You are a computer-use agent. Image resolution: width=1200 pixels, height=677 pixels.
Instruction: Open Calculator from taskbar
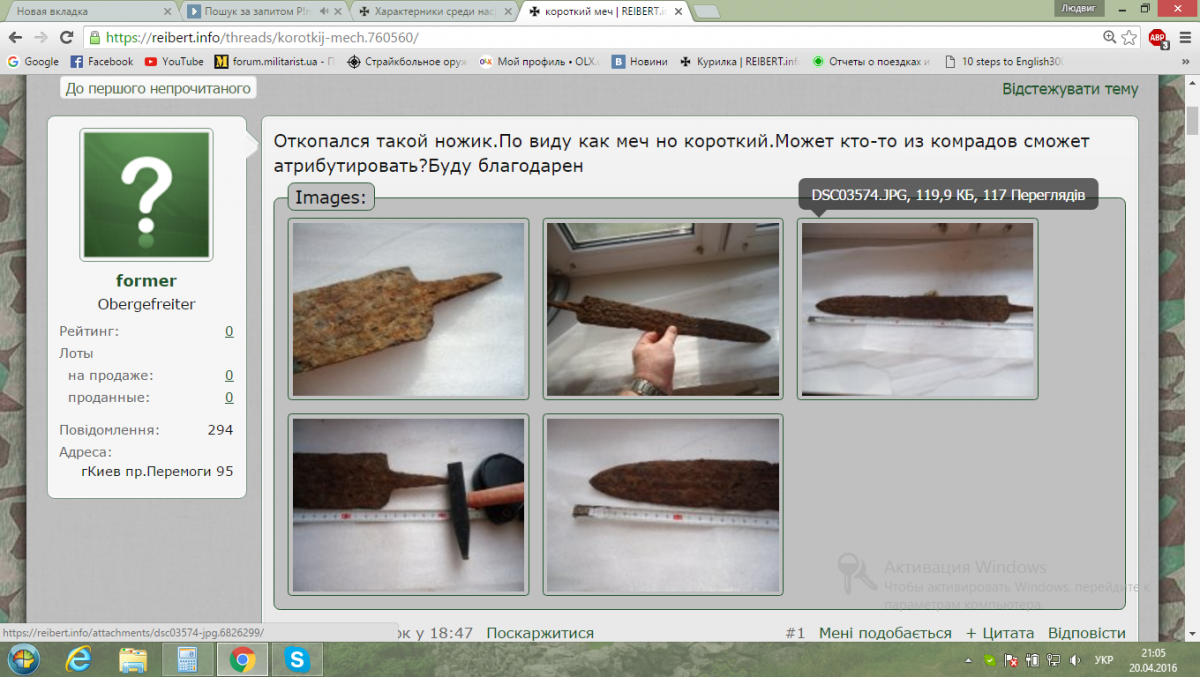tap(187, 660)
